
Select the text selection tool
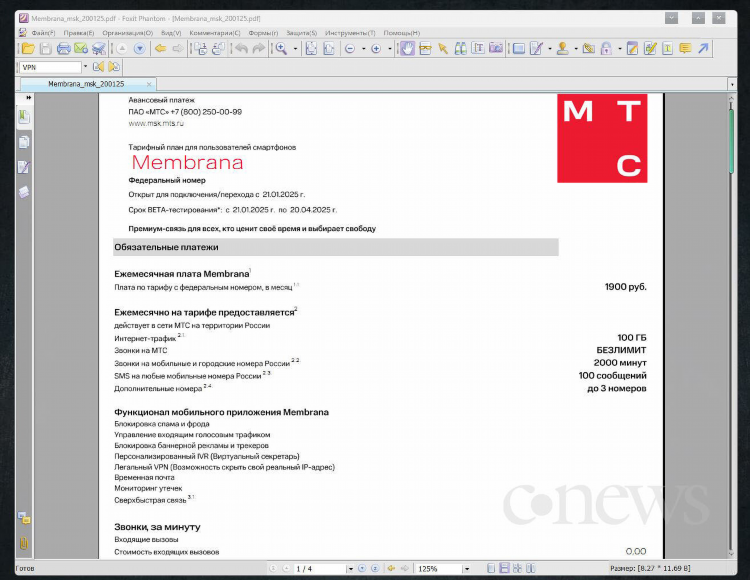point(478,49)
